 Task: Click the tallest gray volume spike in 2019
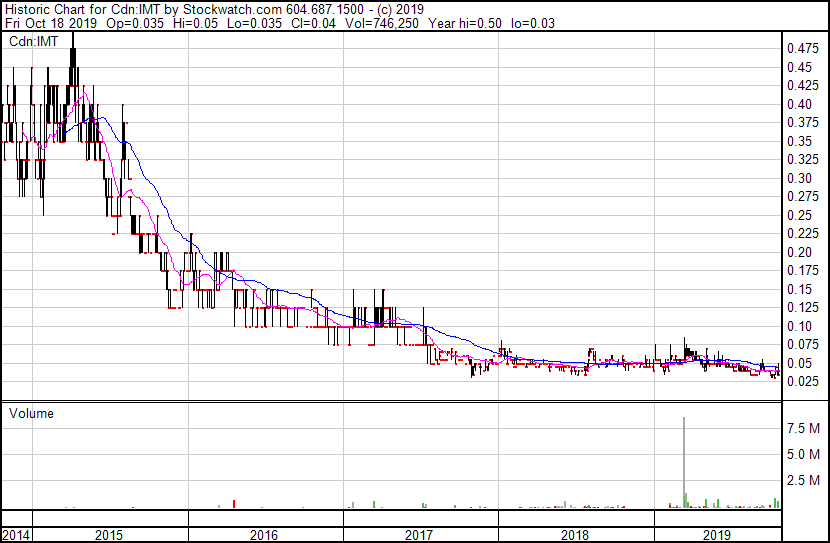(684, 463)
